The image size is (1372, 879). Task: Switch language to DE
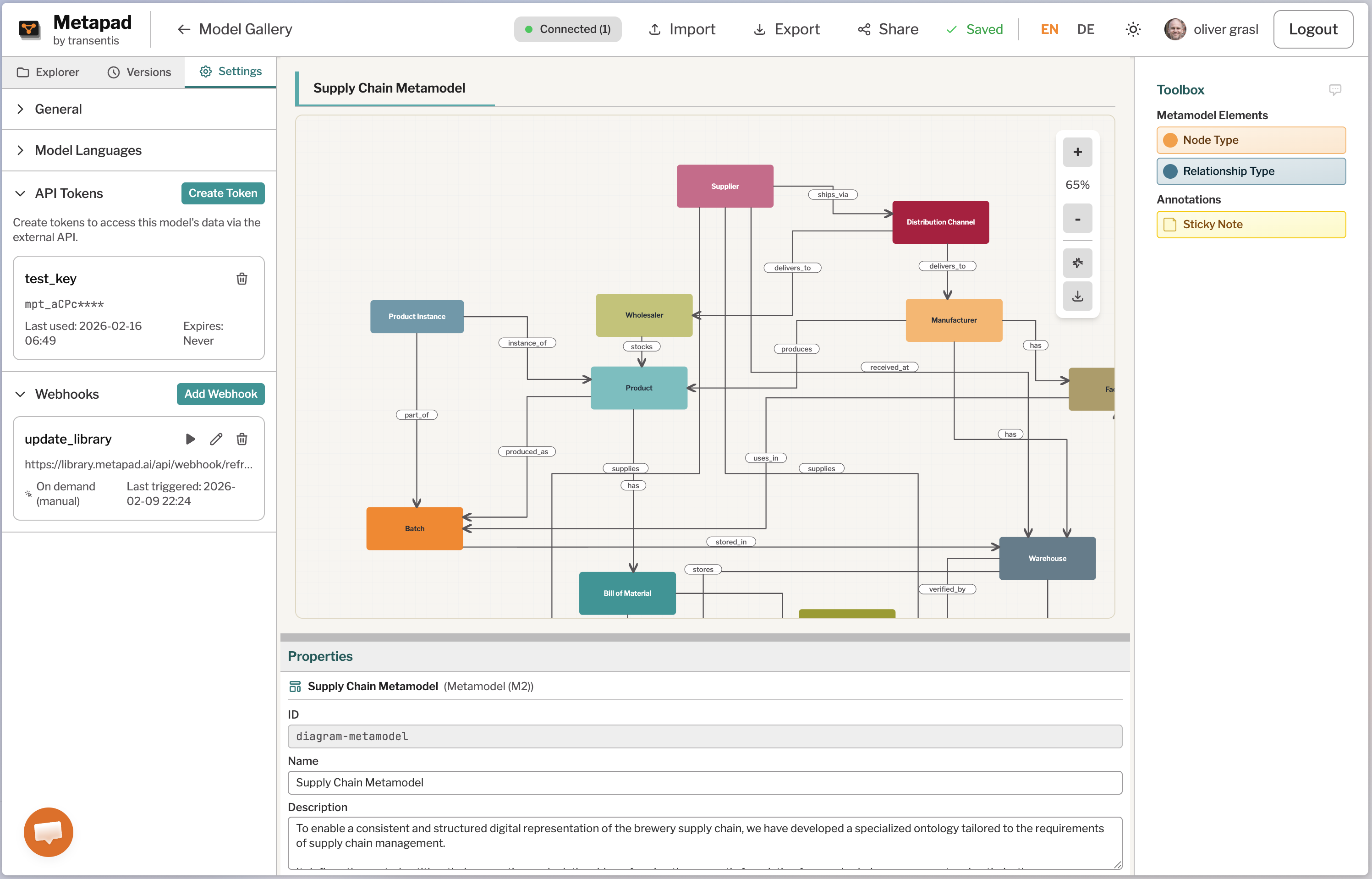1085,29
